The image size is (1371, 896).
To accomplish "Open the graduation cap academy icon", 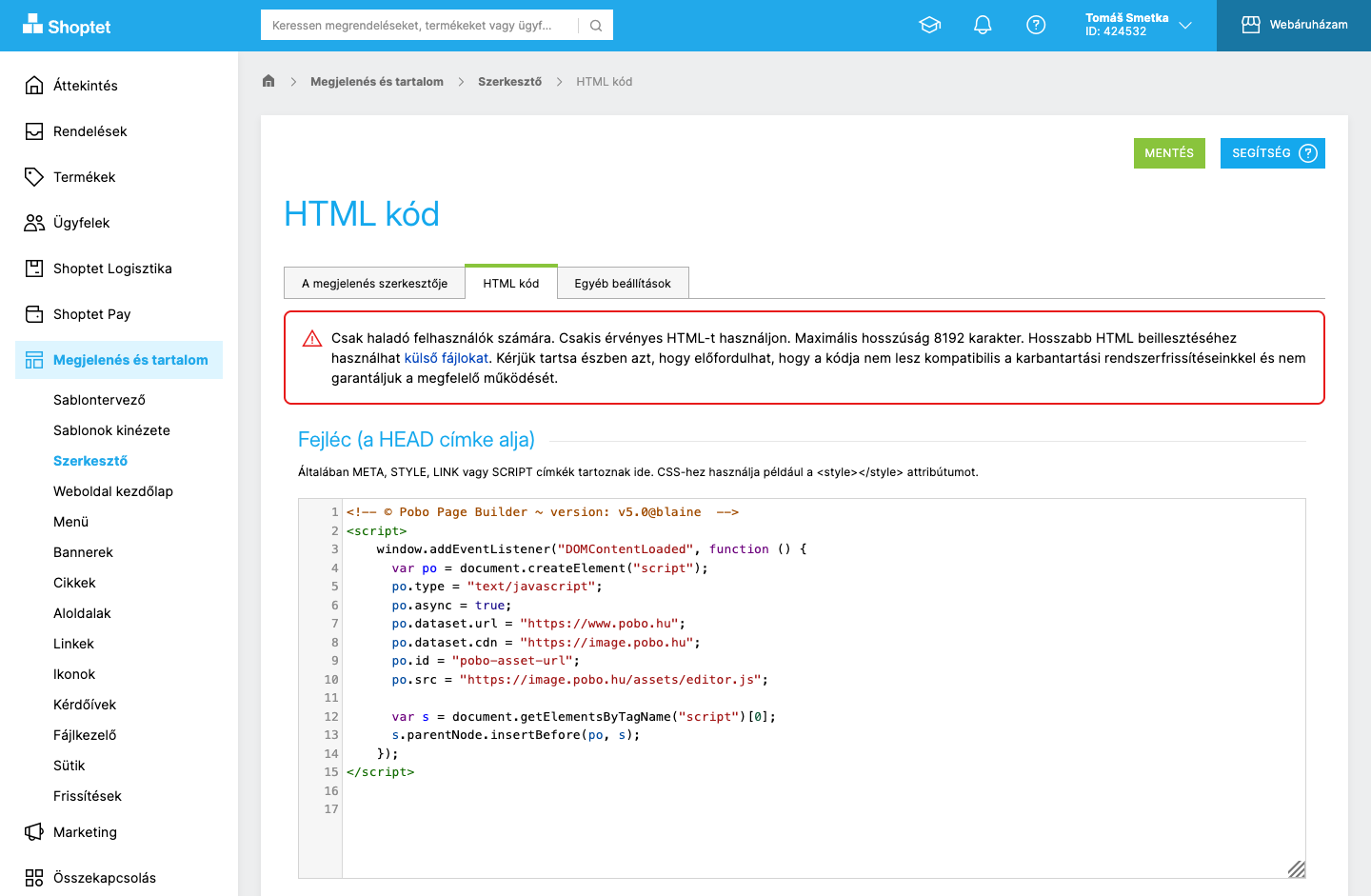I will [x=930, y=26].
